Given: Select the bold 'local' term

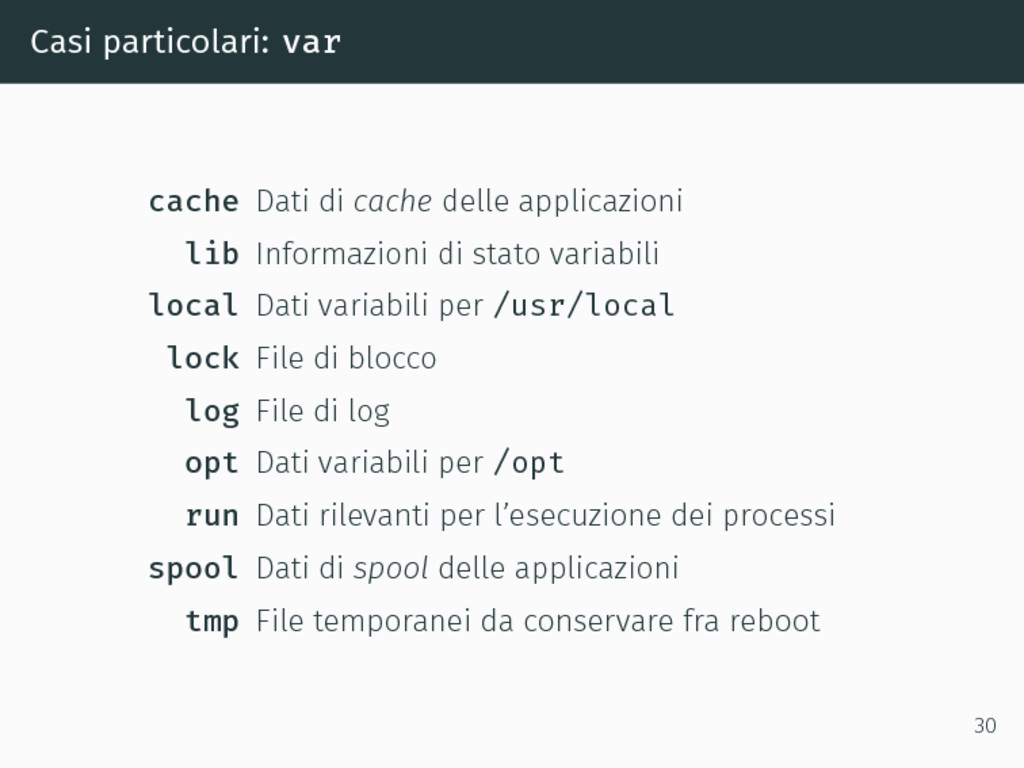Looking at the screenshot, I should click(x=194, y=305).
